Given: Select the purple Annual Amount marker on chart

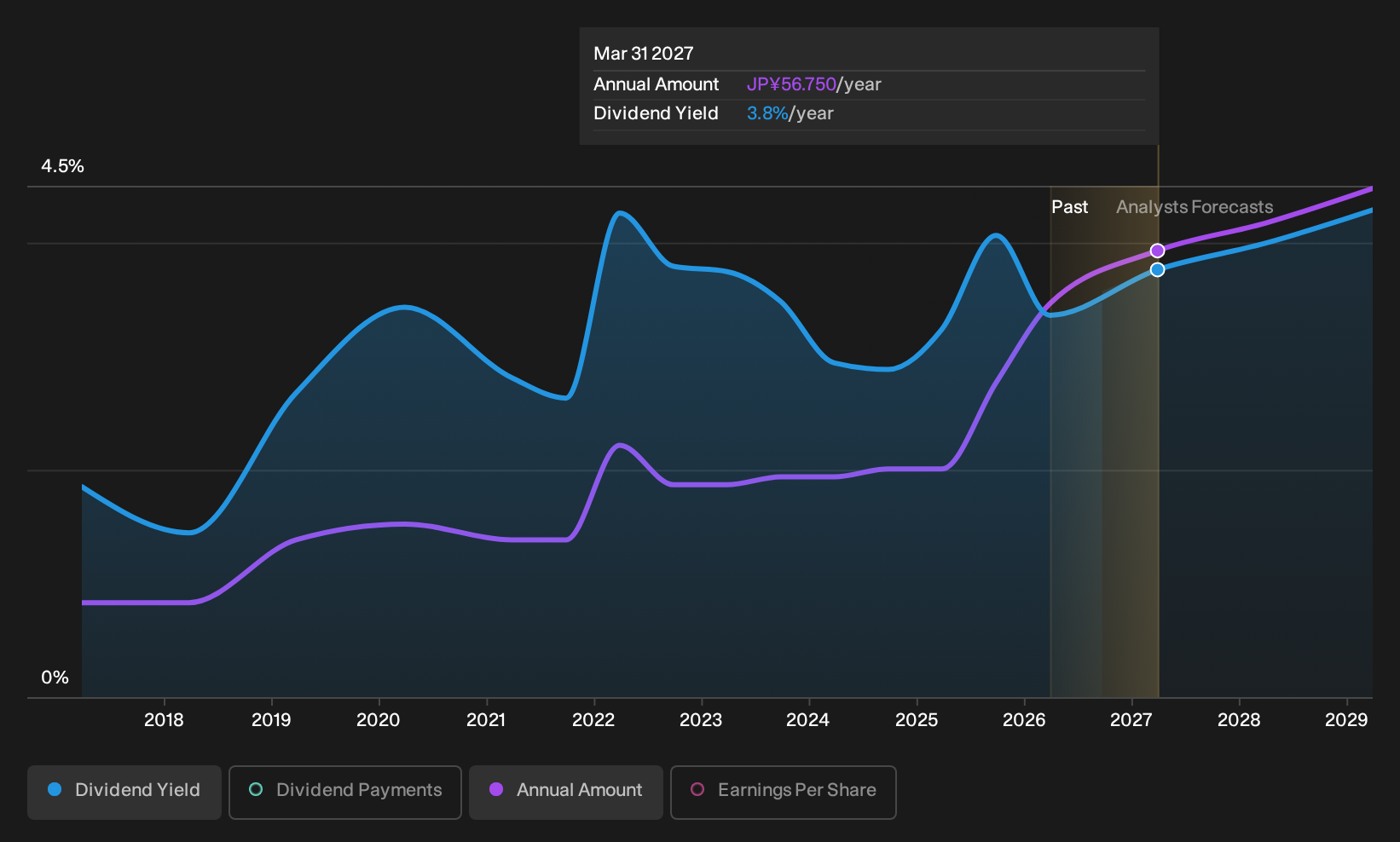Looking at the screenshot, I should click(x=1157, y=251).
